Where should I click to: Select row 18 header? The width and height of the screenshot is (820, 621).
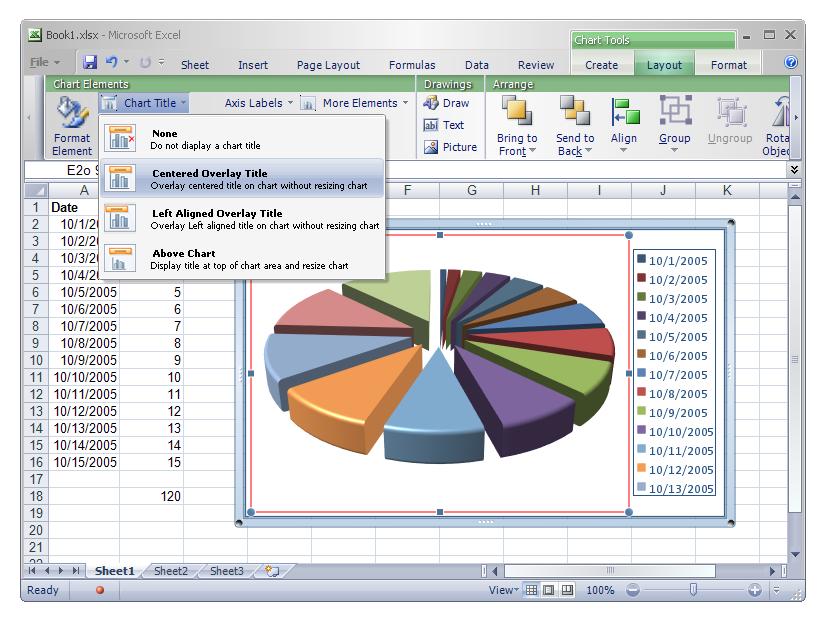(36, 496)
